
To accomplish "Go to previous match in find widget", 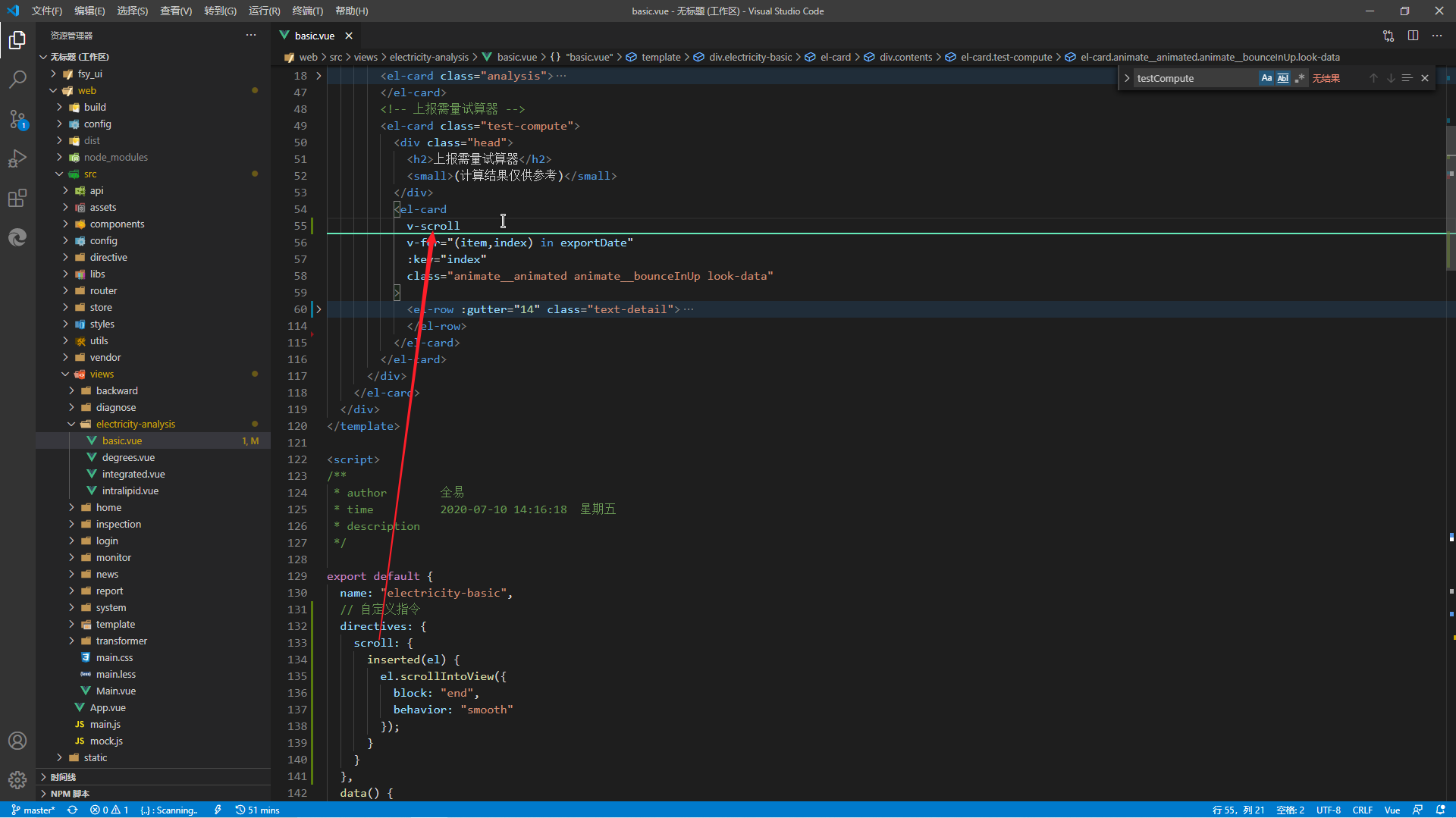I will pyautogui.click(x=1373, y=78).
